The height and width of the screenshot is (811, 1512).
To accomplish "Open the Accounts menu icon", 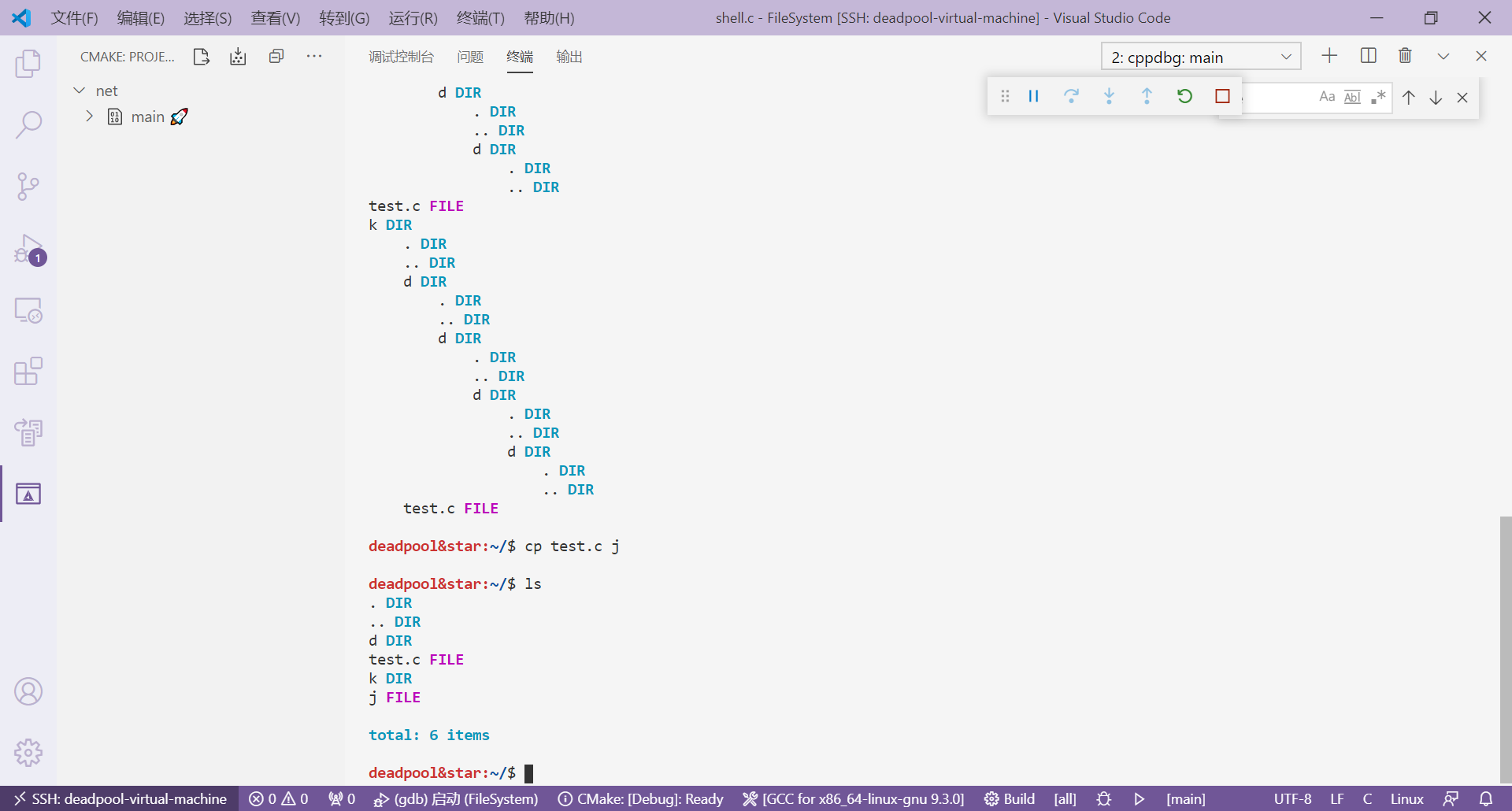I will click(x=28, y=691).
